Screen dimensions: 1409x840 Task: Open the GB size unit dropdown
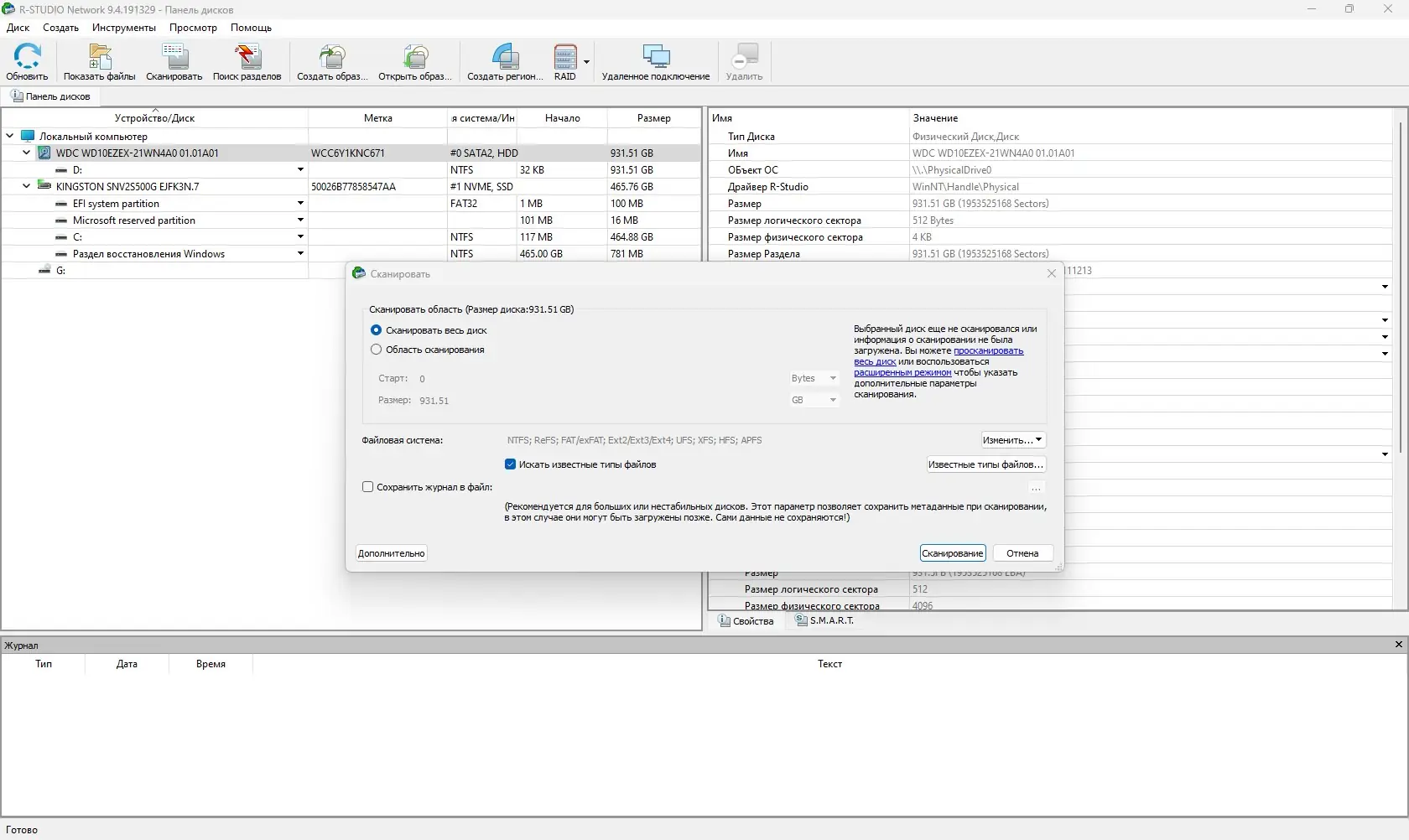pyautogui.click(x=814, y=400)
